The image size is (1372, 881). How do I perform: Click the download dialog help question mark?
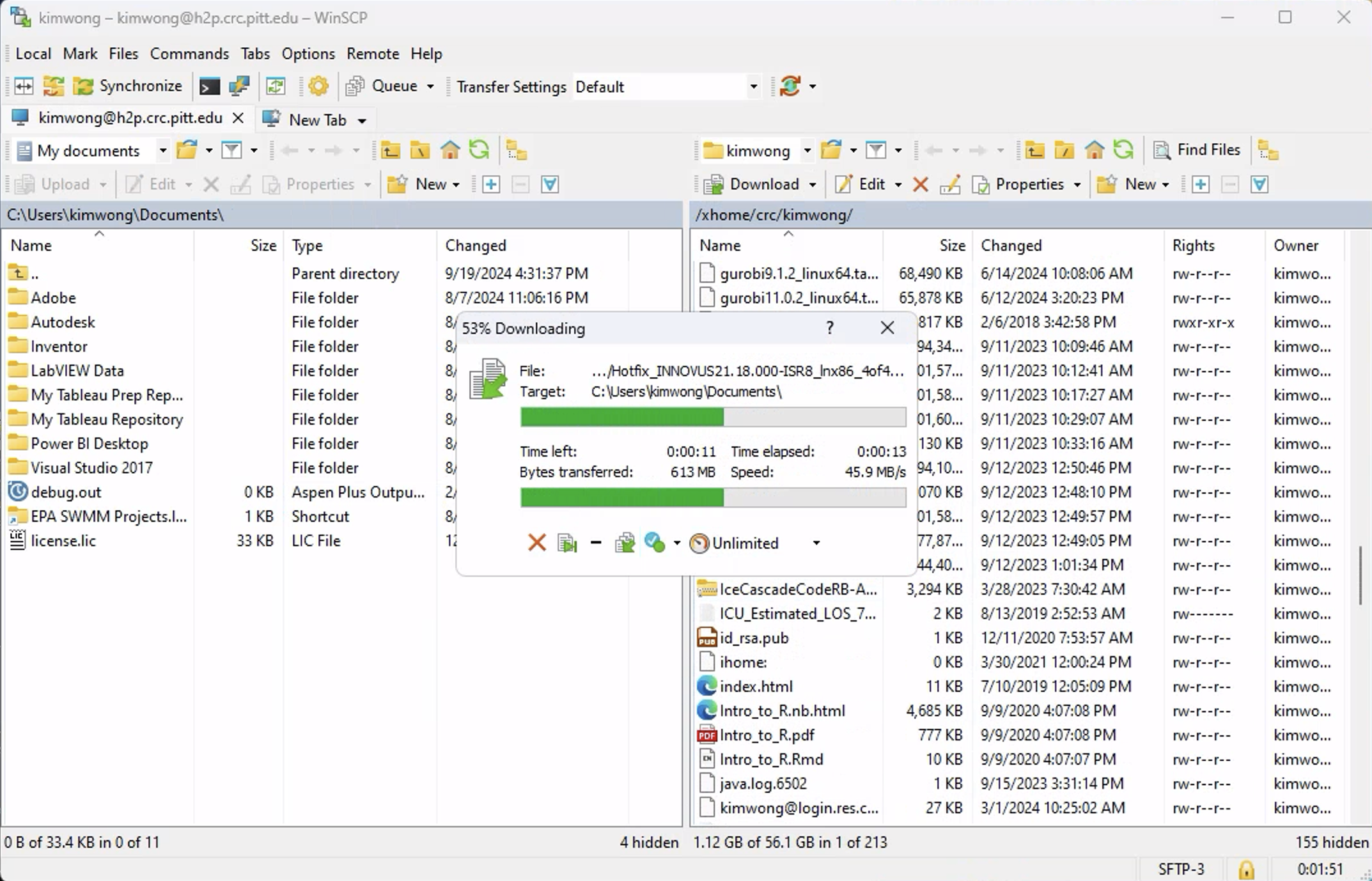(x=830, y=328)
